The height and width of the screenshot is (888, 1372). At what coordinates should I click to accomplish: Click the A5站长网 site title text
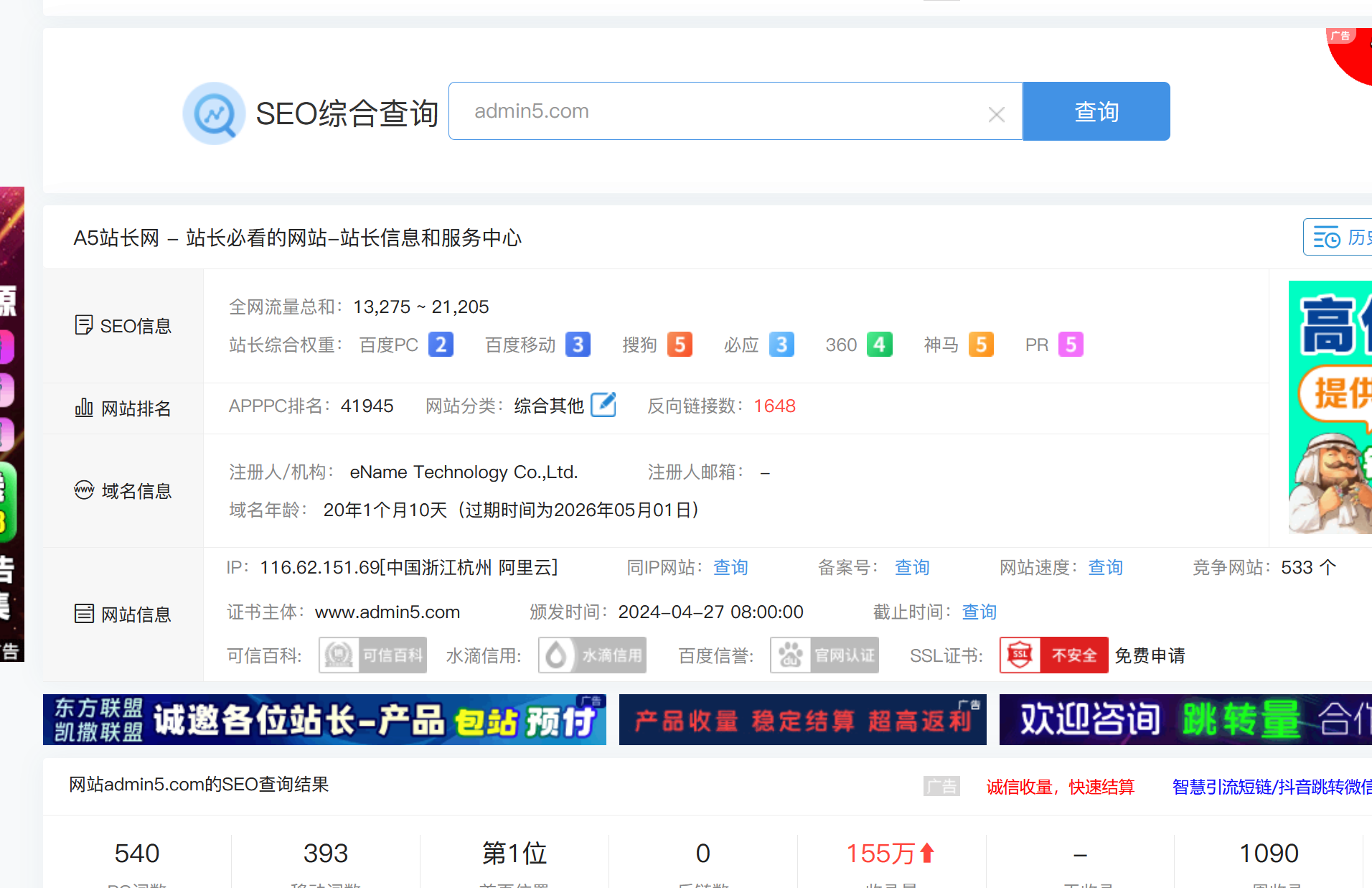(x=297, y=238)
